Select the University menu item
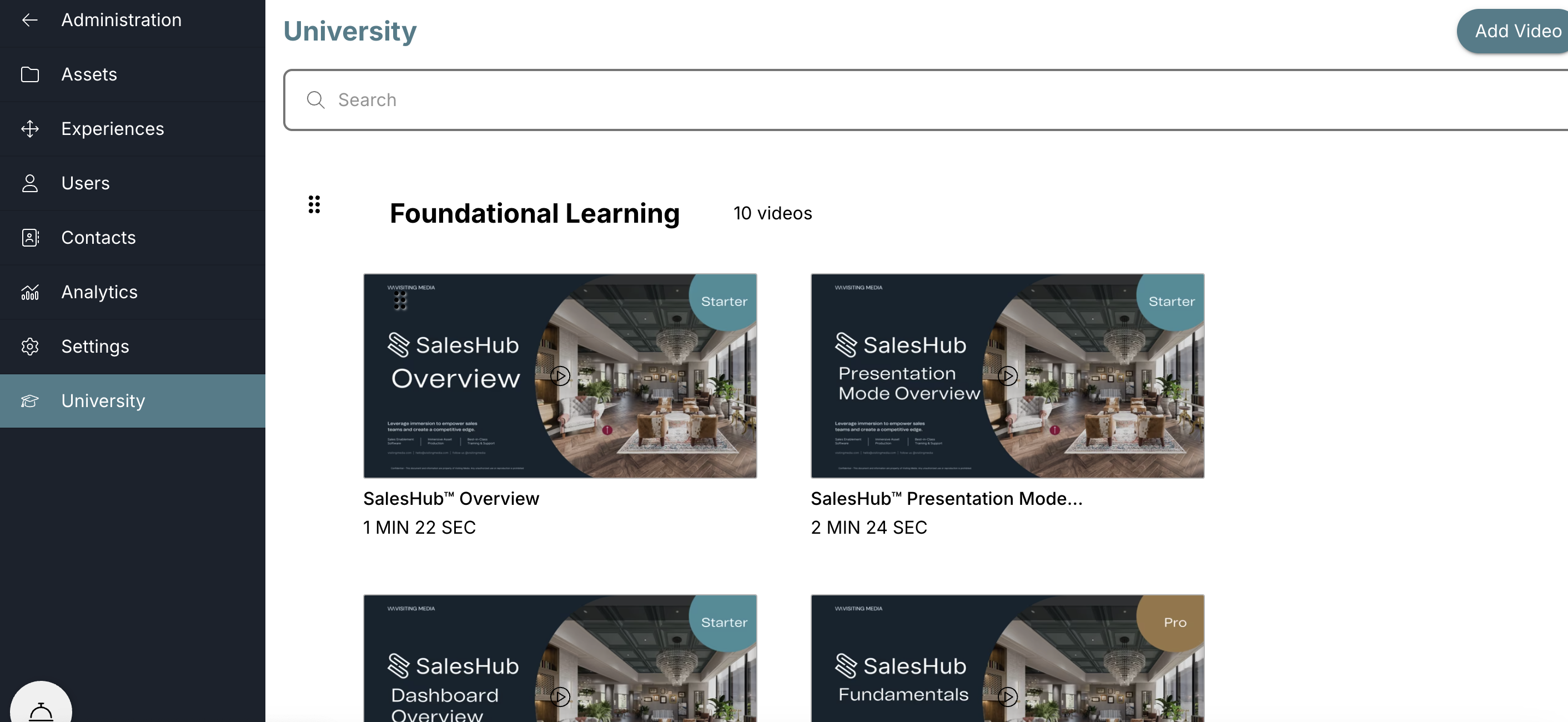Image resolution: width=1568 pixels, height=722 pixels. coord(133,401)
